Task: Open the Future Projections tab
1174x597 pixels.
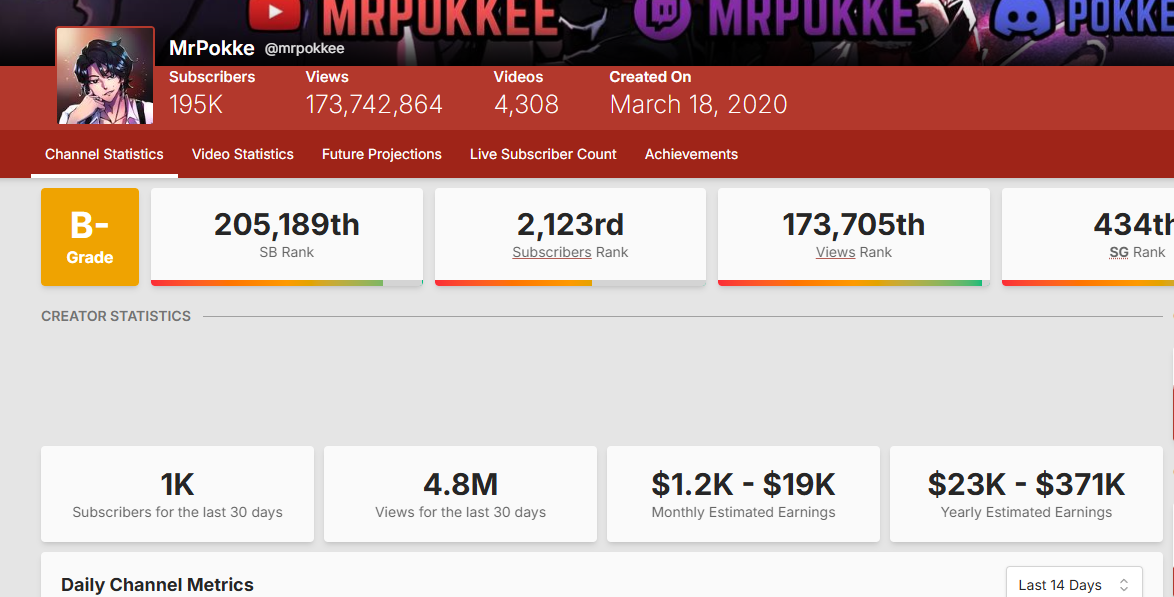Action: (382, 154)
